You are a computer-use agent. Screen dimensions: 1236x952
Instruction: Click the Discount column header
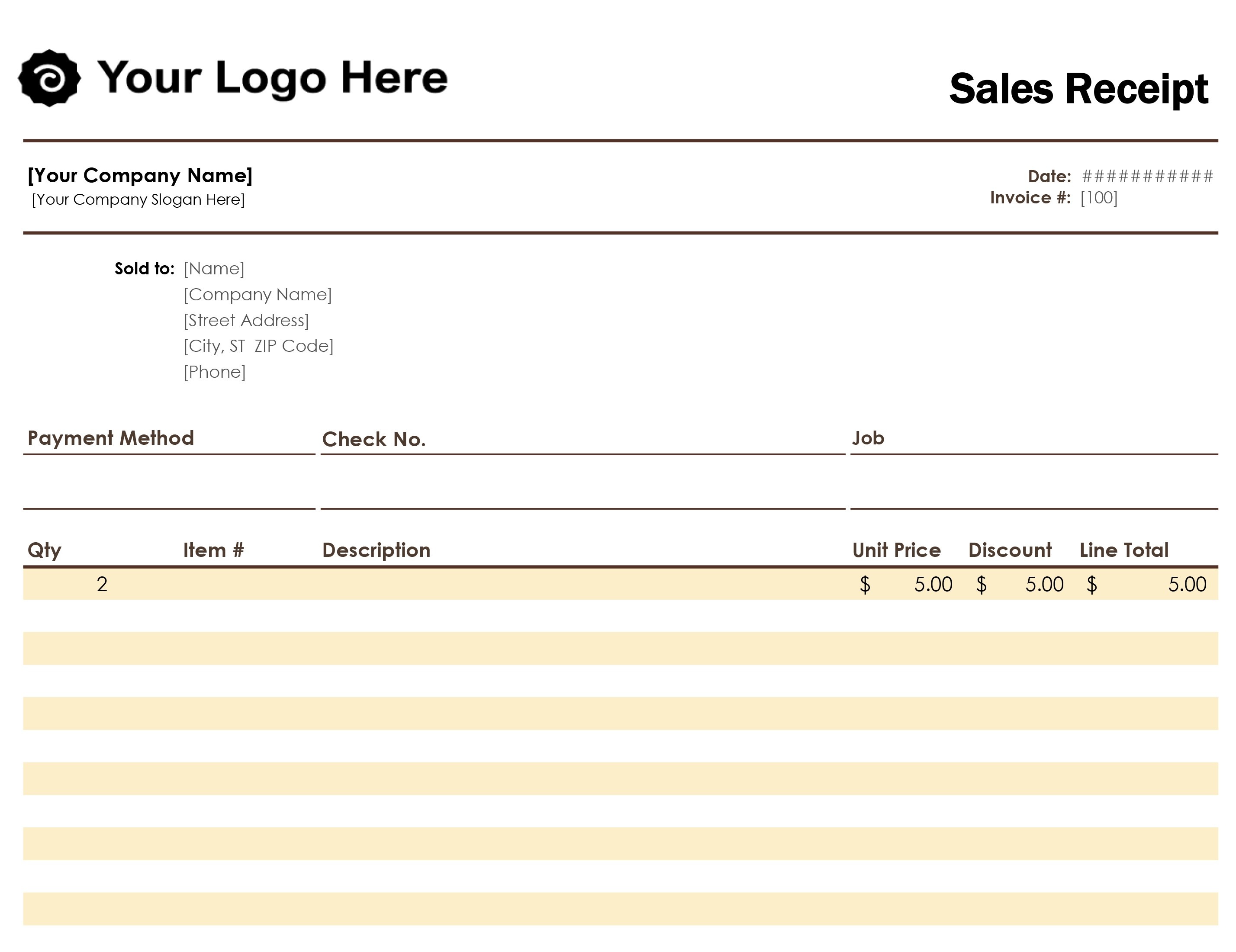pyautogui.click(x=1010, y=550)
